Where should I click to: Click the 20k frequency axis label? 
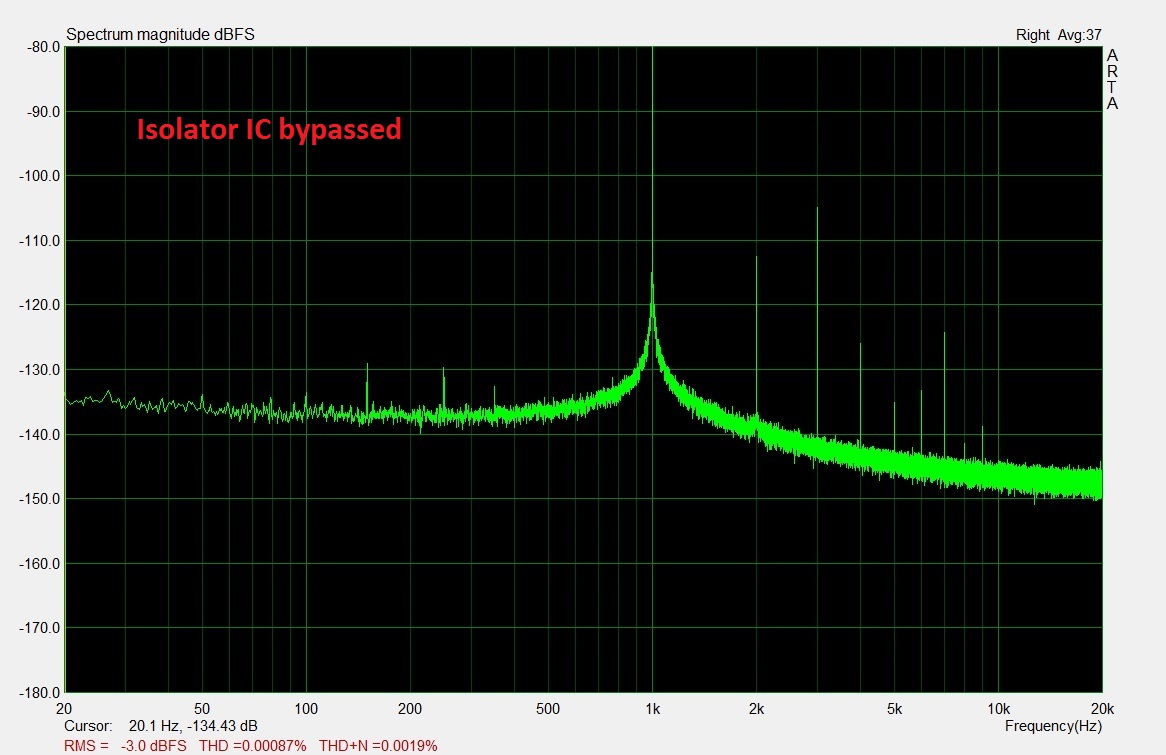1102,709
